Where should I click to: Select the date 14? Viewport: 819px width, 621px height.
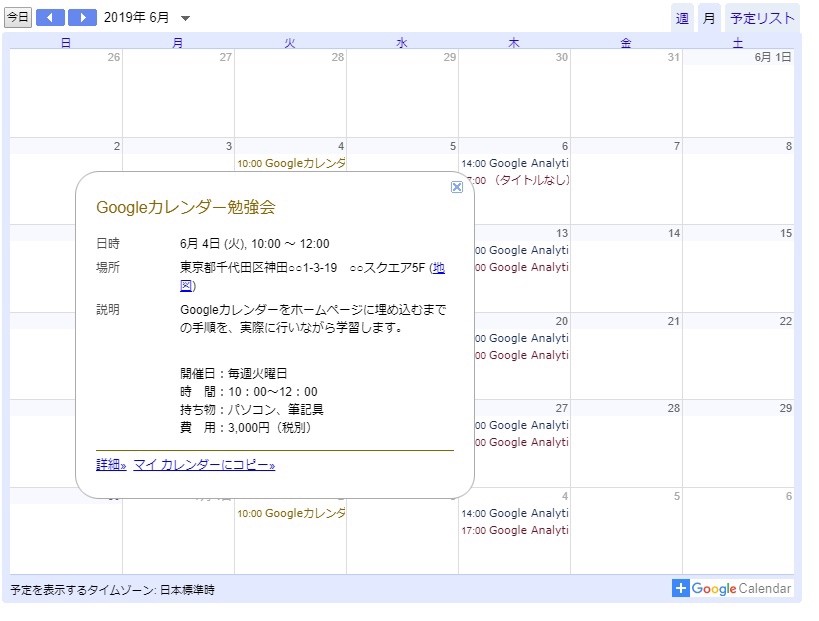pos(674,233)
